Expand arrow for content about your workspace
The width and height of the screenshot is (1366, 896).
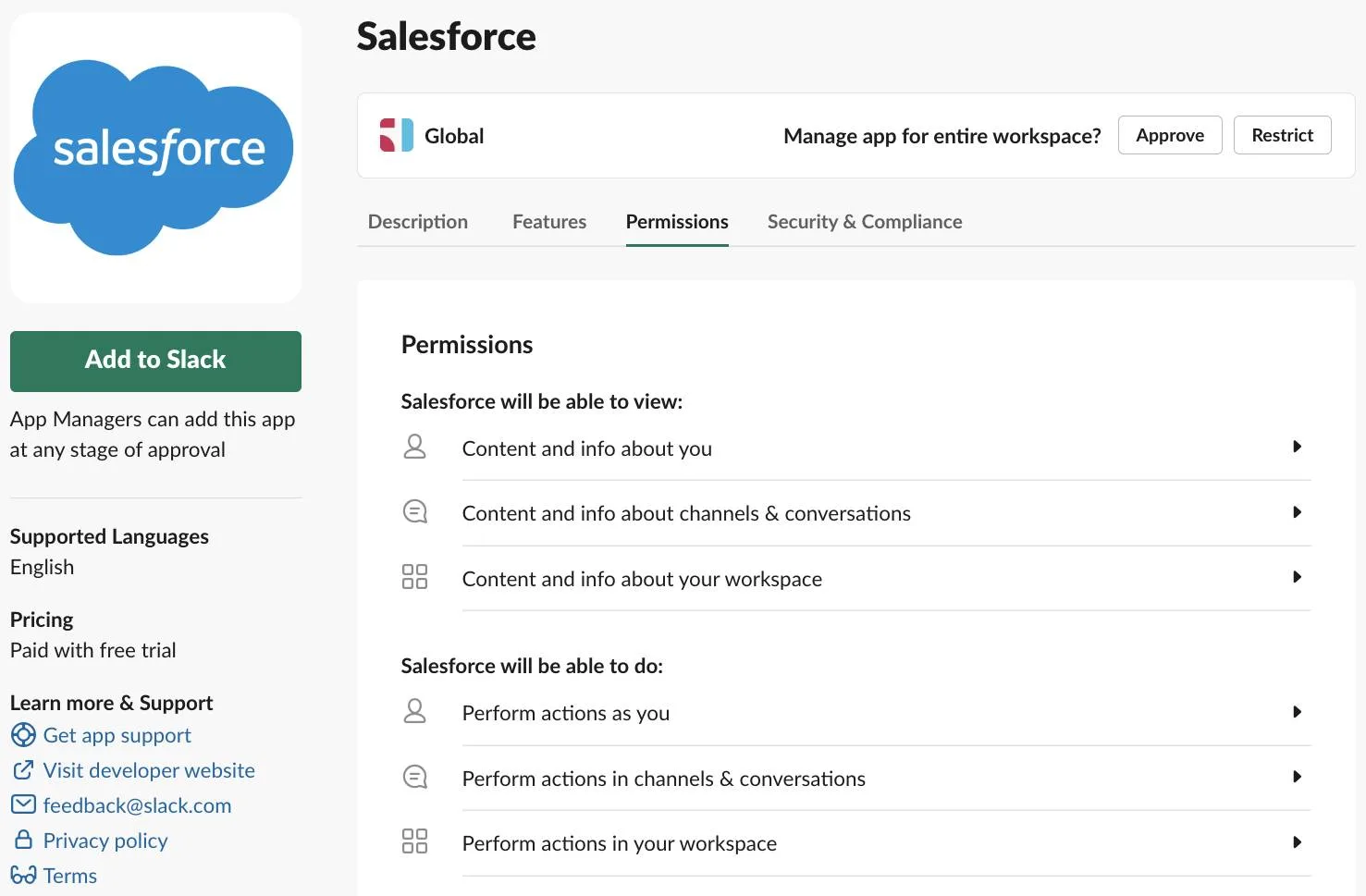pyautogui.click(x=1297, y=577)
